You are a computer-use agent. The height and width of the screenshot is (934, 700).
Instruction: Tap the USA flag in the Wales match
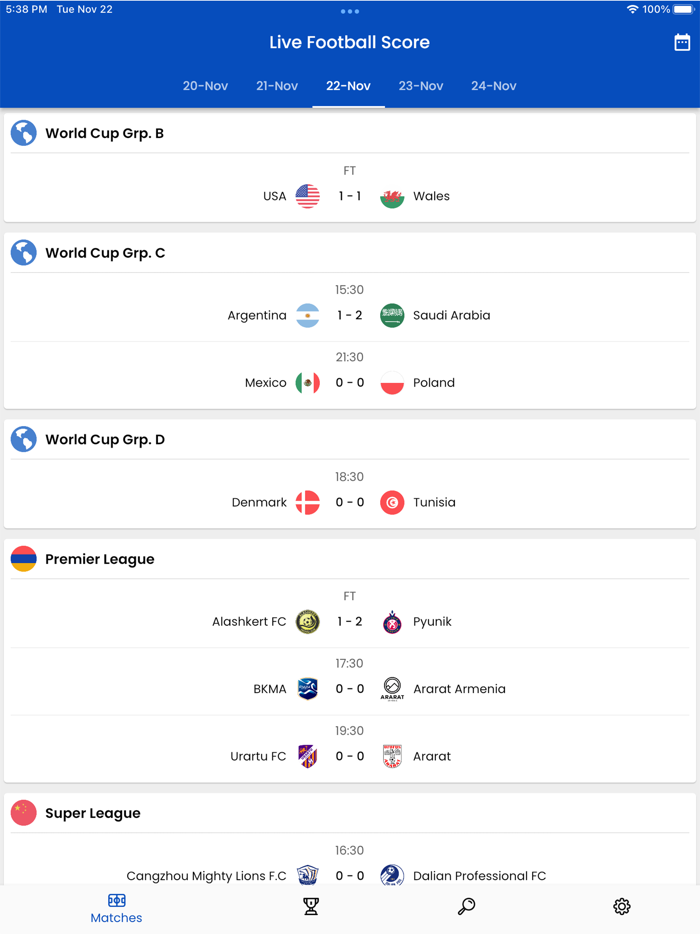308,196
